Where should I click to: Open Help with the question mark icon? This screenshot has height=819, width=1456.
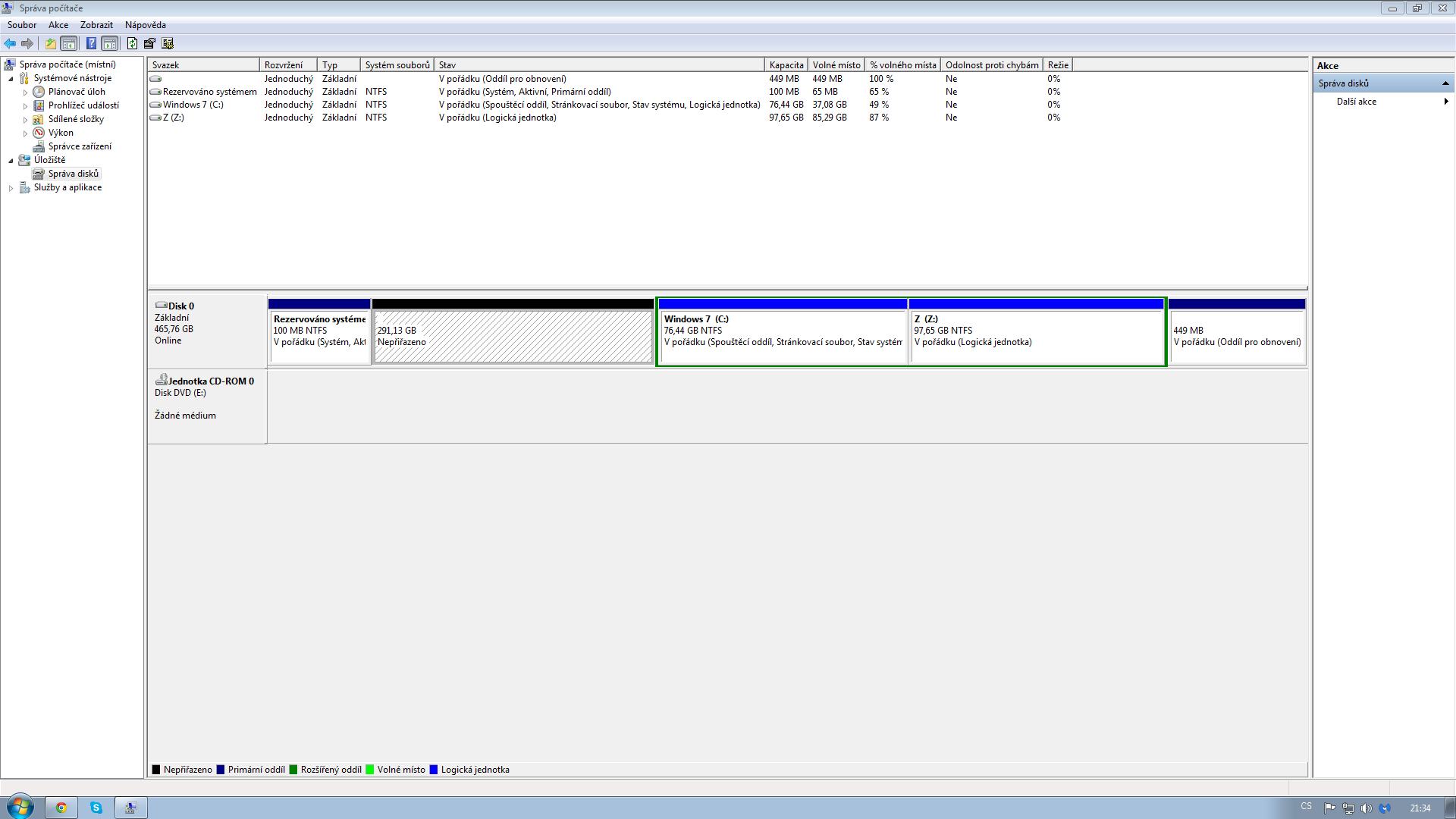click(91, 43)
